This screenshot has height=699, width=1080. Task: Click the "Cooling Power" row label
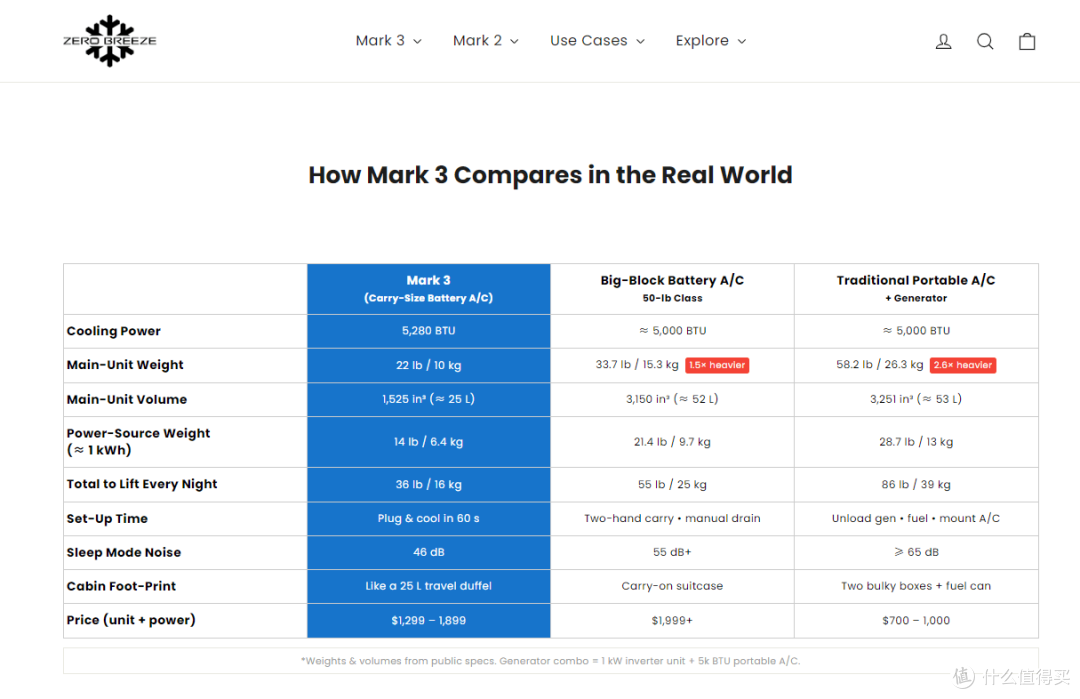114,331
